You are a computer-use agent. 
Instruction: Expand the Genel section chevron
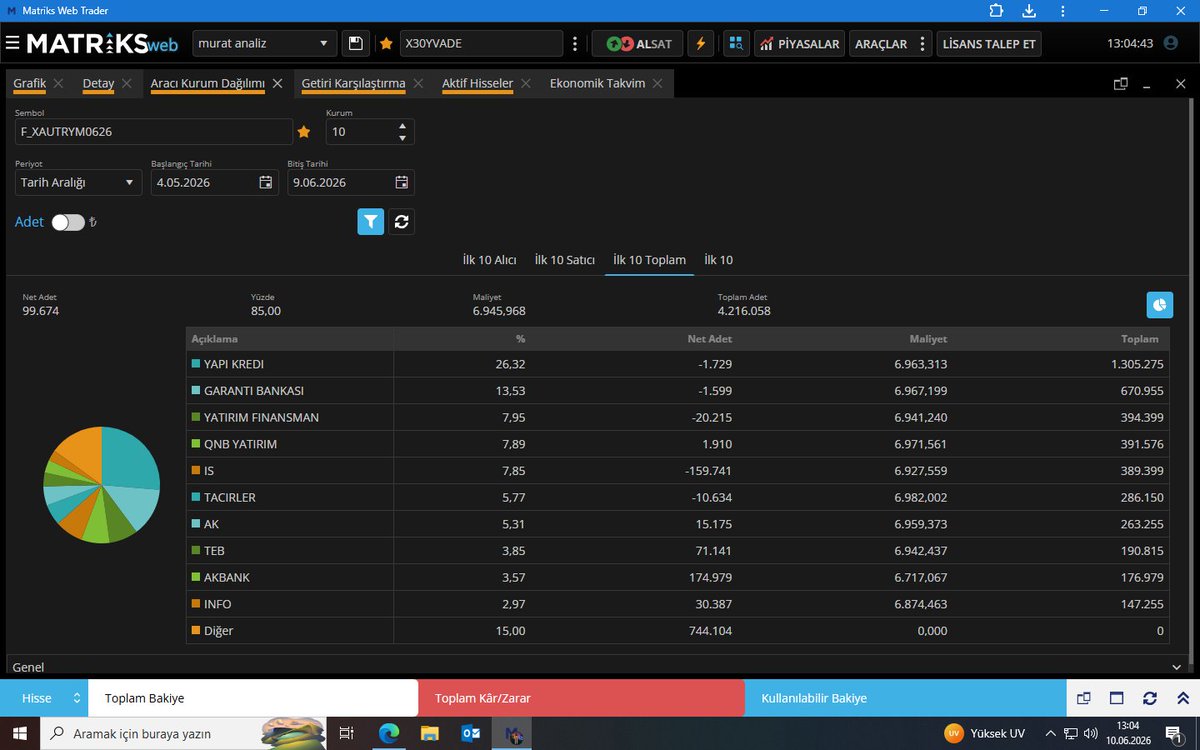[1176, 667]
